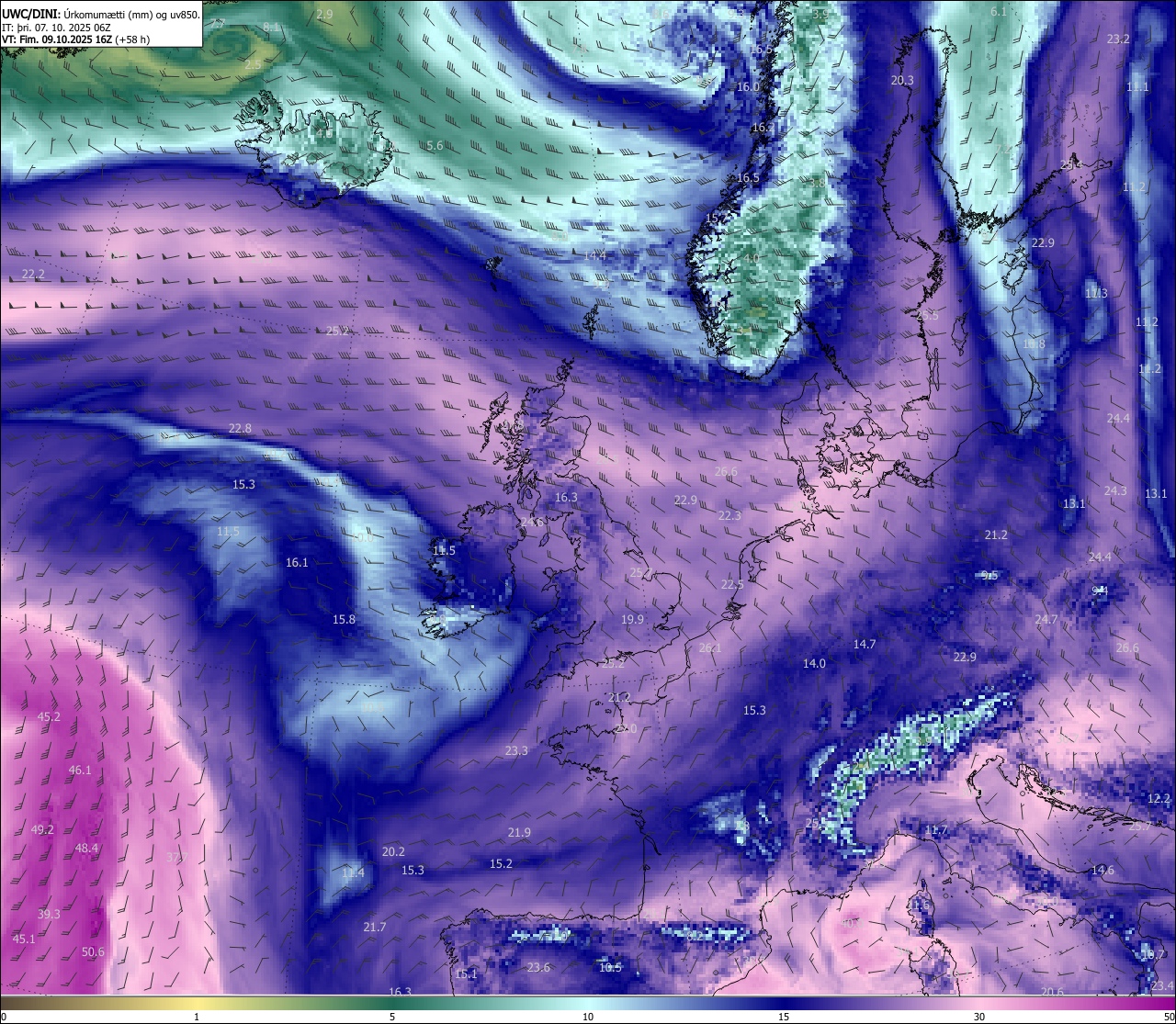Click the map value 24.3
Screen dimensions: 1176x1024
pos(1114,490)
